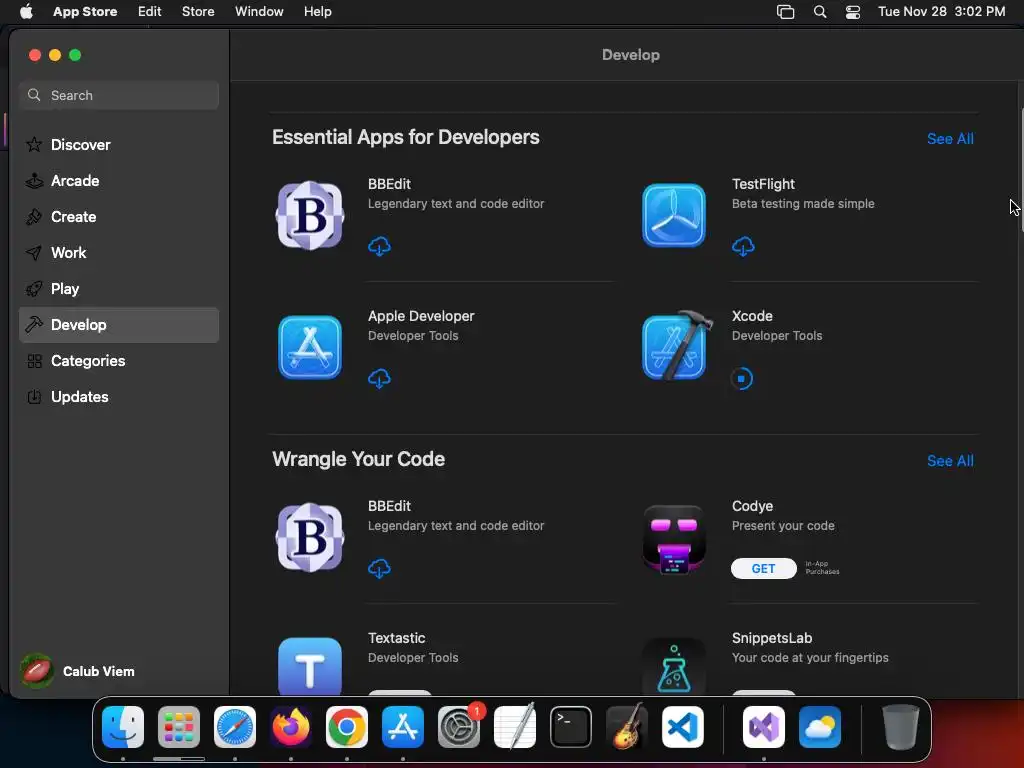Open the TestFlight app icon

(673, 216)
